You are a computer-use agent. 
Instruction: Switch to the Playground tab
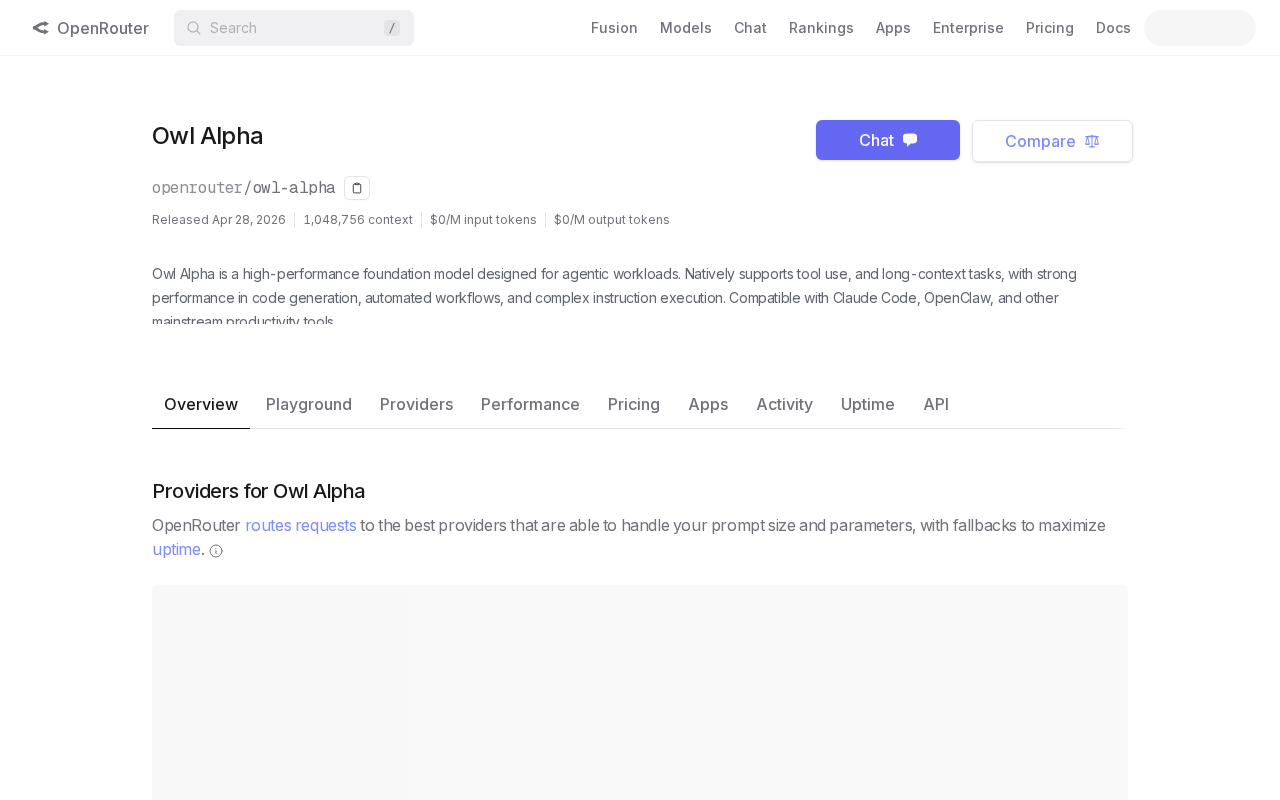click(309, 404)
